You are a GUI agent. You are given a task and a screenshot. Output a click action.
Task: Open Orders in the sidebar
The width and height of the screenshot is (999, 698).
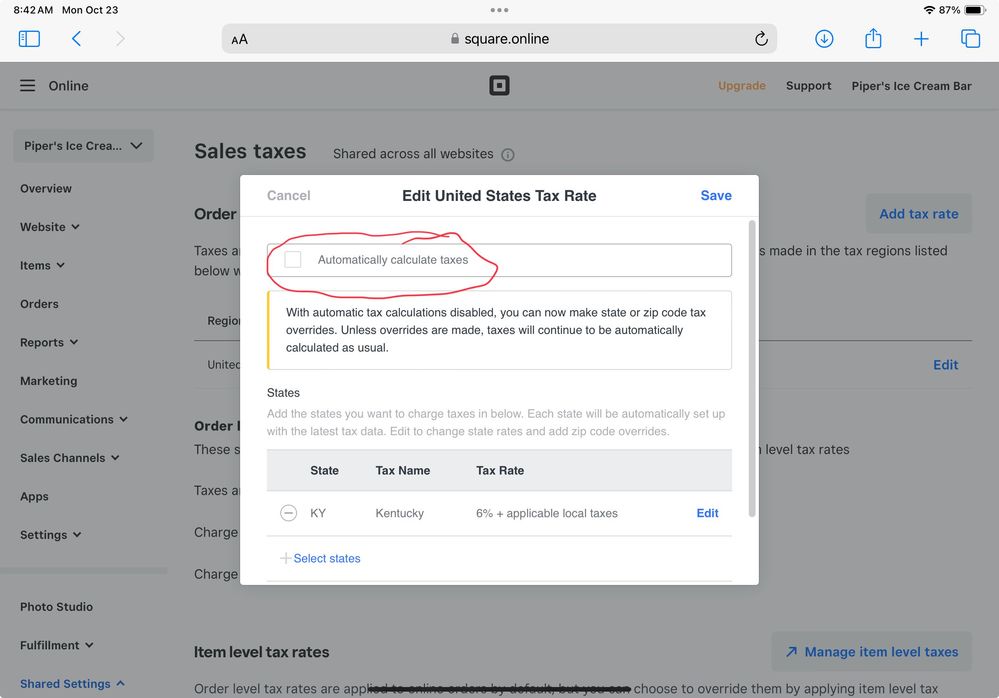tap(39, 304)
